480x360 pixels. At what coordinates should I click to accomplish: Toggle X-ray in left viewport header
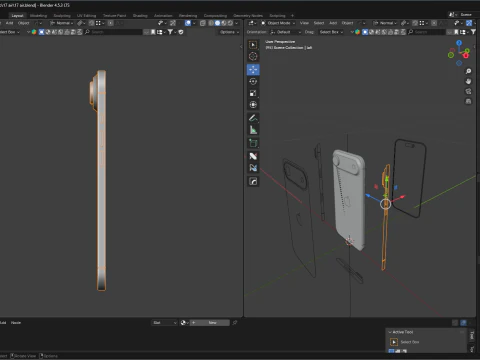coord(203,23)
